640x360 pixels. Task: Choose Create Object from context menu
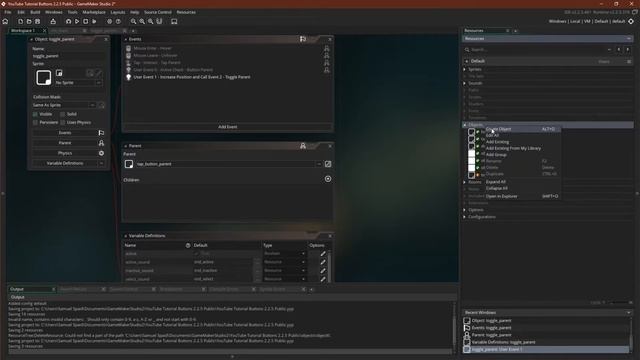pyautogui.click(x=522, y=129)
